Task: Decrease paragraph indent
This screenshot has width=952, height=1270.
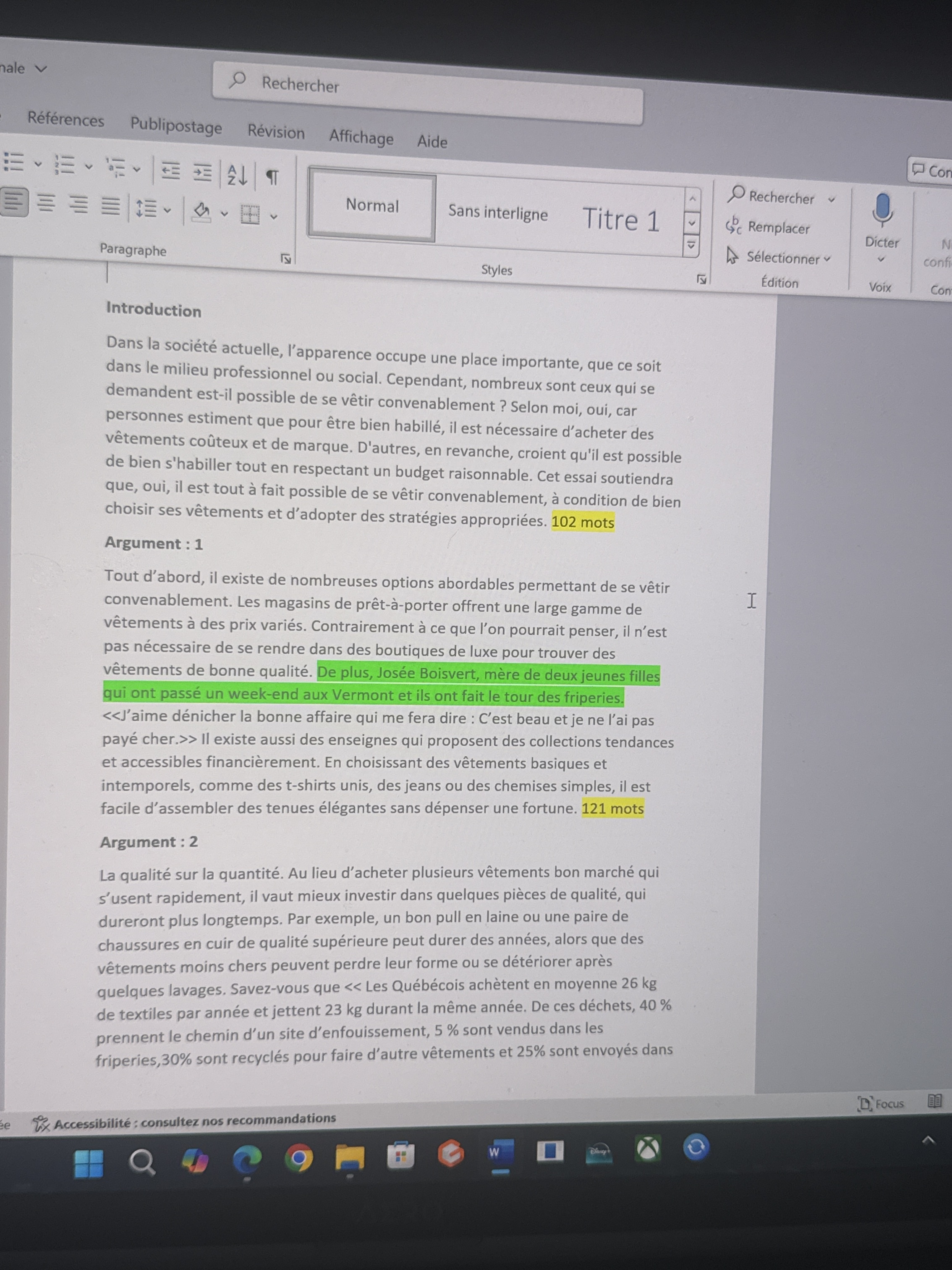Action: click(x=170, y=171)
